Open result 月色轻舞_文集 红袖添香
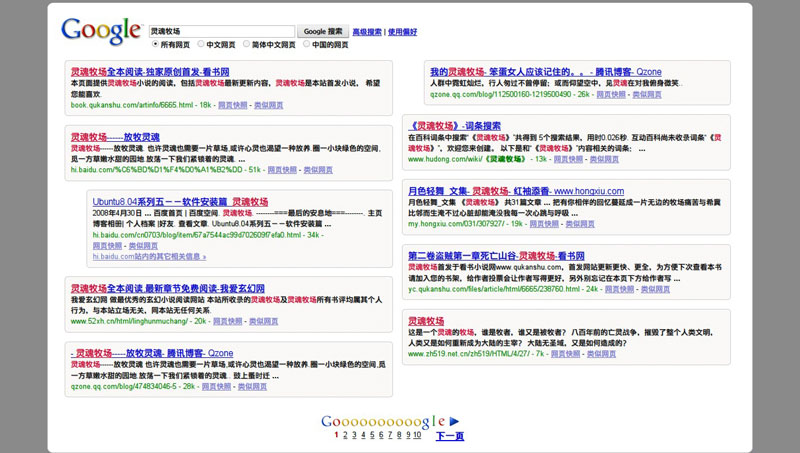800x453 pixels. click(x=516, y=191)
